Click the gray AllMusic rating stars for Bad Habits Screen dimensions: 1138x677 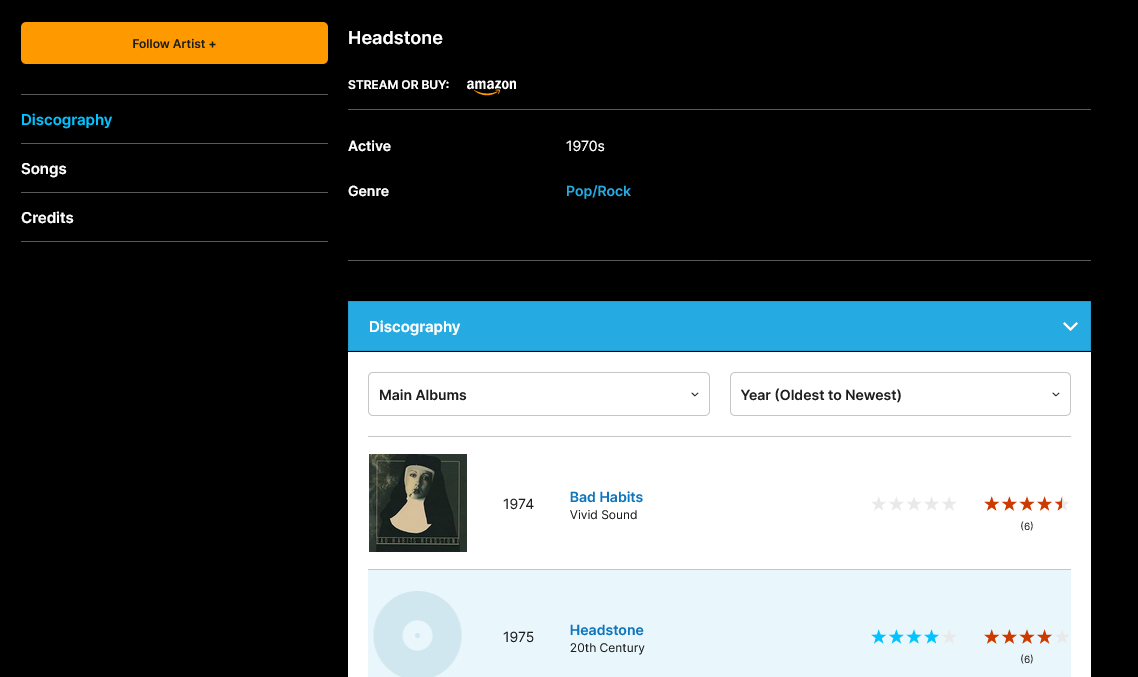(913, 504)
